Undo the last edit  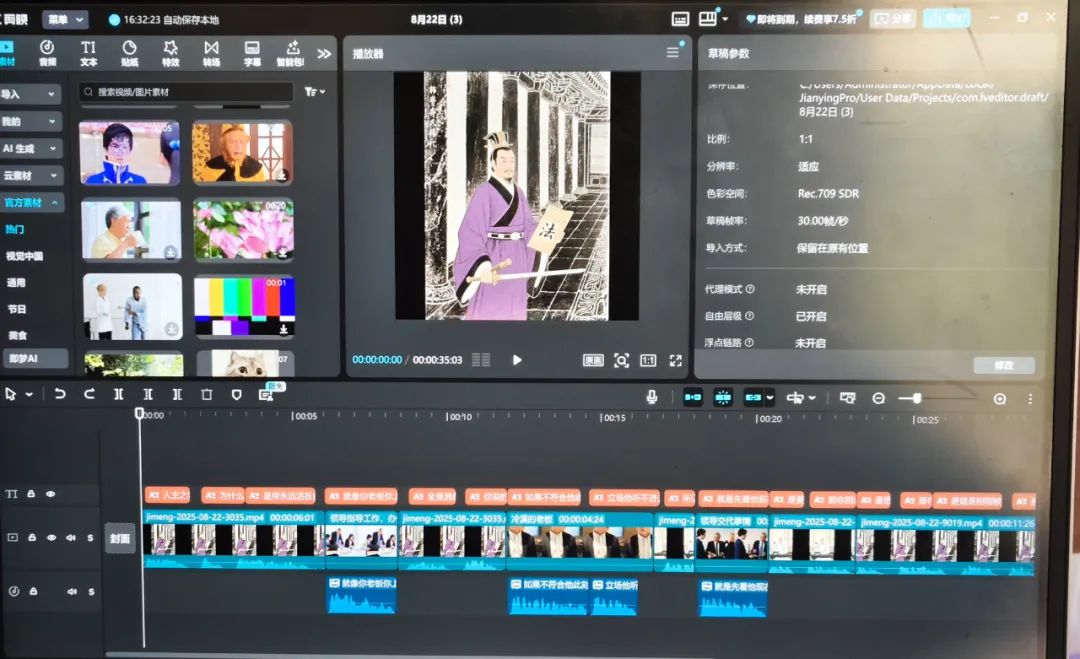(x=60, y=394)
